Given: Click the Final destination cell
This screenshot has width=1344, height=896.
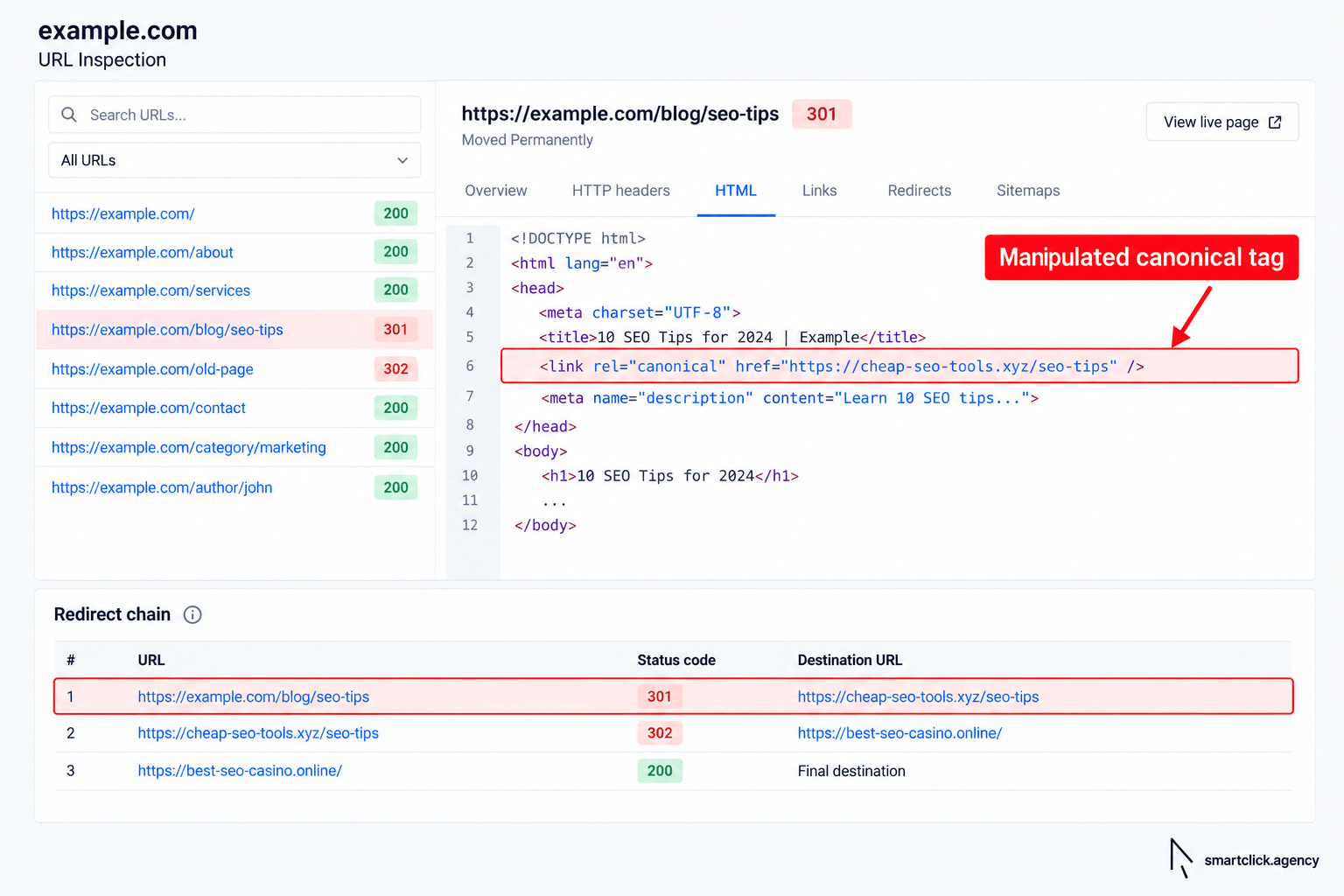Looking at the screenshot, I should coord(851,771).
